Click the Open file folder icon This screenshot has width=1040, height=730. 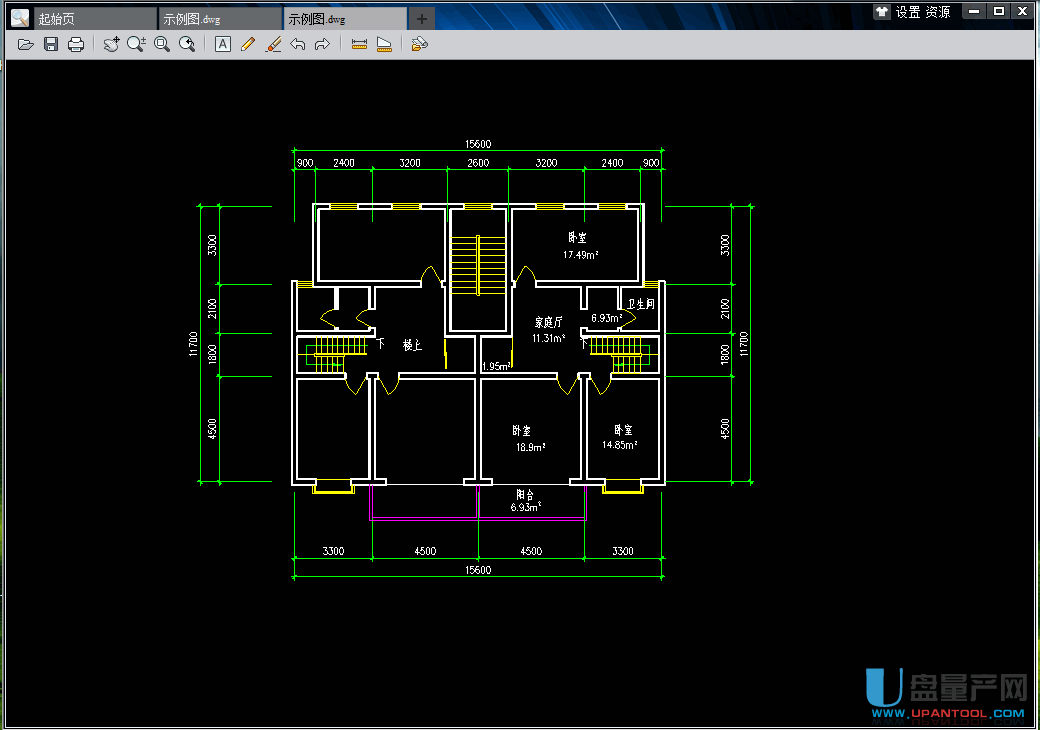click(26, 44)
